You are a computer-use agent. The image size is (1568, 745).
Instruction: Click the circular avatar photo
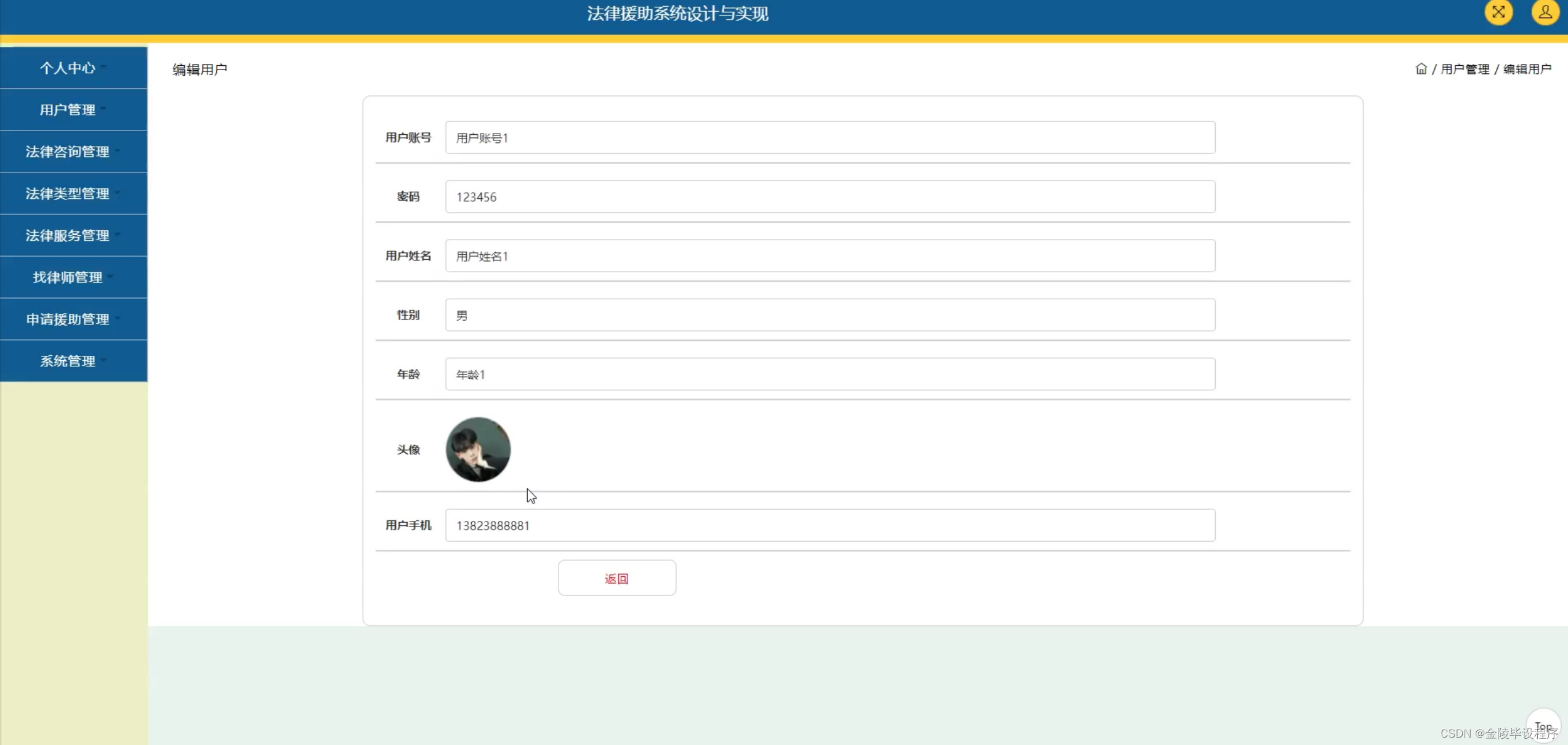[x=478, y=449]
